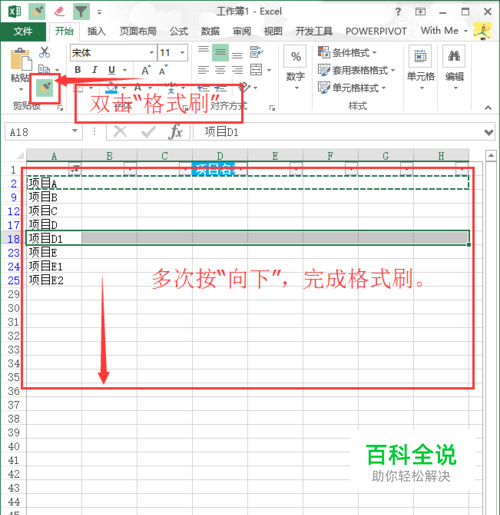Switch to the POWERPIVOT tab

[376, 31]
